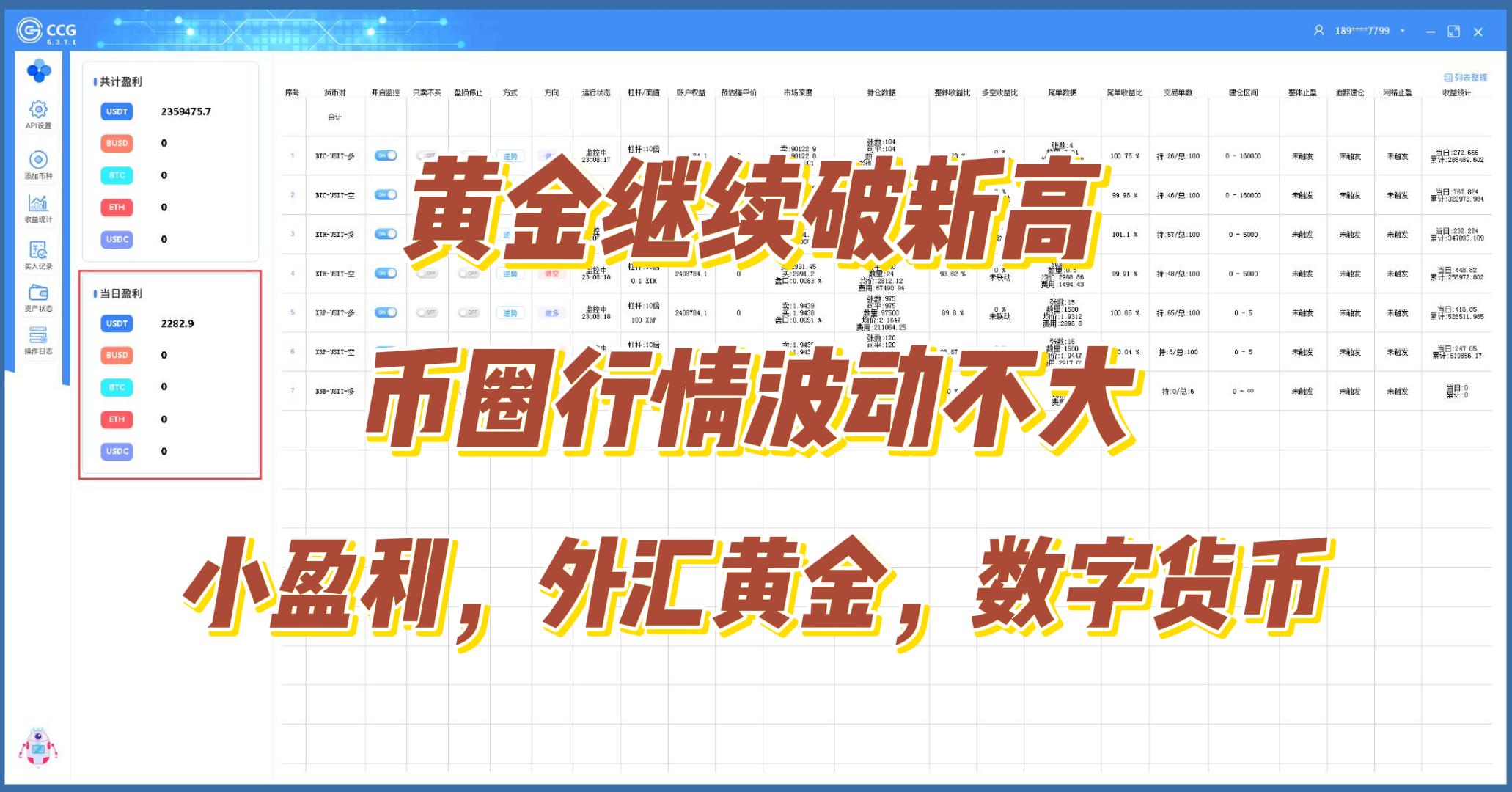This screenshot has width=1512, height=792.
Task: Select the USDT badge under 共计盈利
Action: (x=117, y=111)
